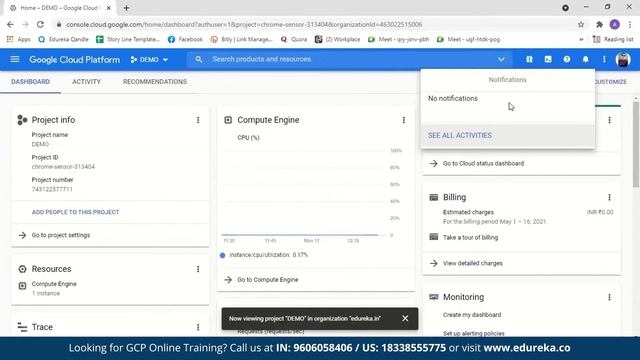
Task: Show more bookmarks overflow chevron
Action: tap(581, 39)
